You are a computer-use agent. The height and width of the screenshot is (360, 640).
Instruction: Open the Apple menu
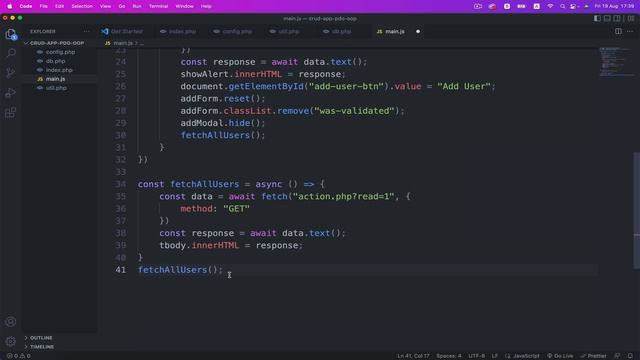(x=9, y=6)
